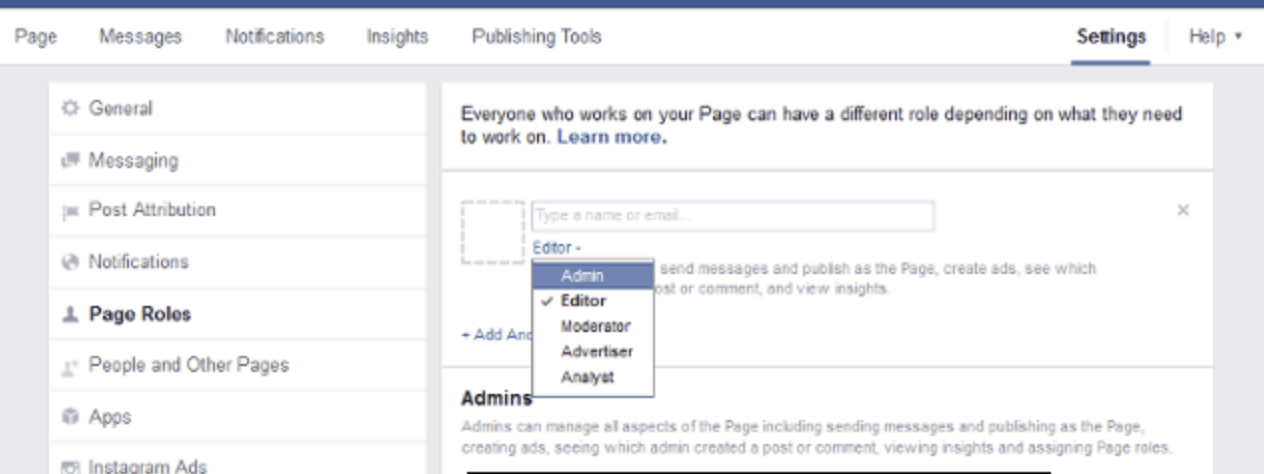
Task: Click the General gear icon in sidebar
Action: [x=70, y=108]
